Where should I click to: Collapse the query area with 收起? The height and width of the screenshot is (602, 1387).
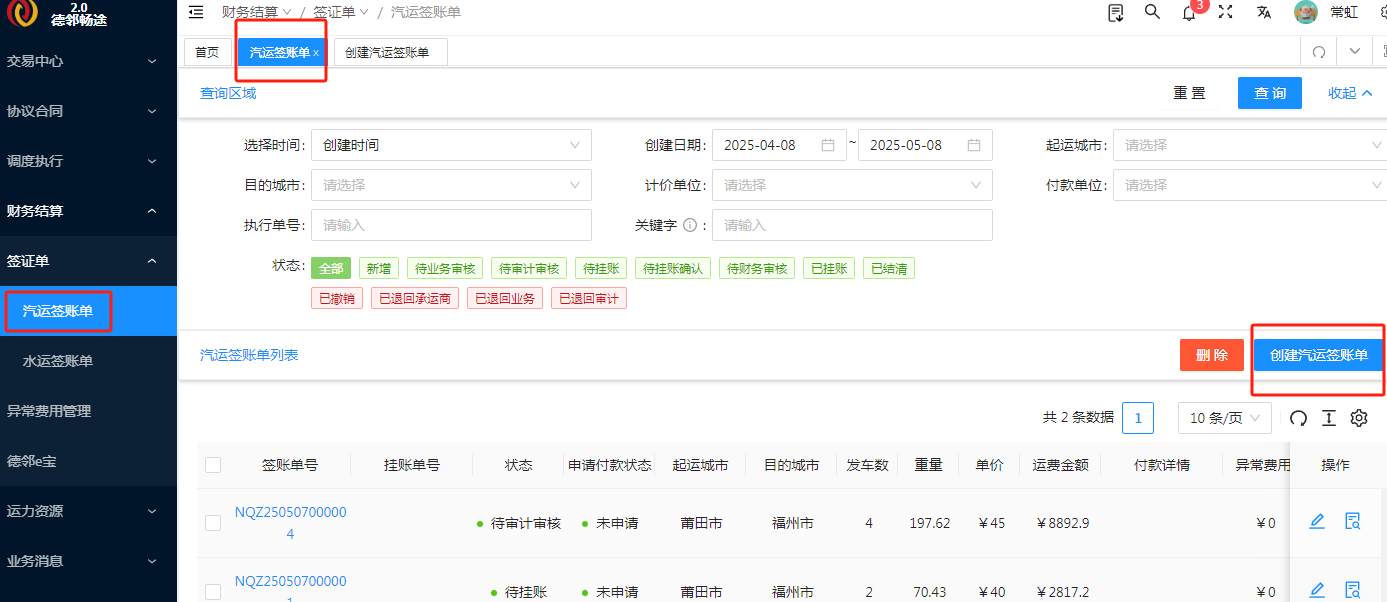pos(1349,93)
